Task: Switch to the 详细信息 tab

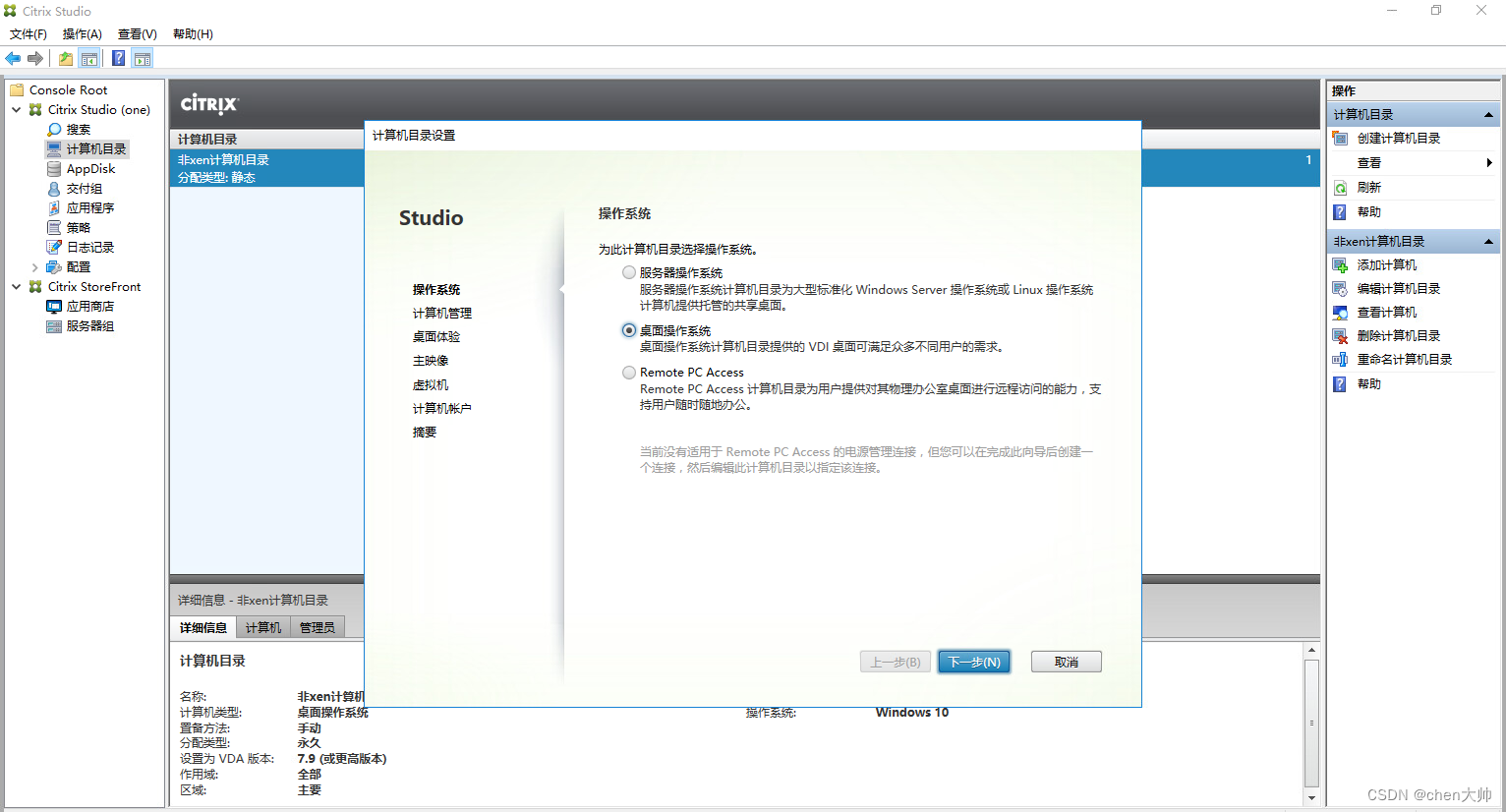Action: 203,627
